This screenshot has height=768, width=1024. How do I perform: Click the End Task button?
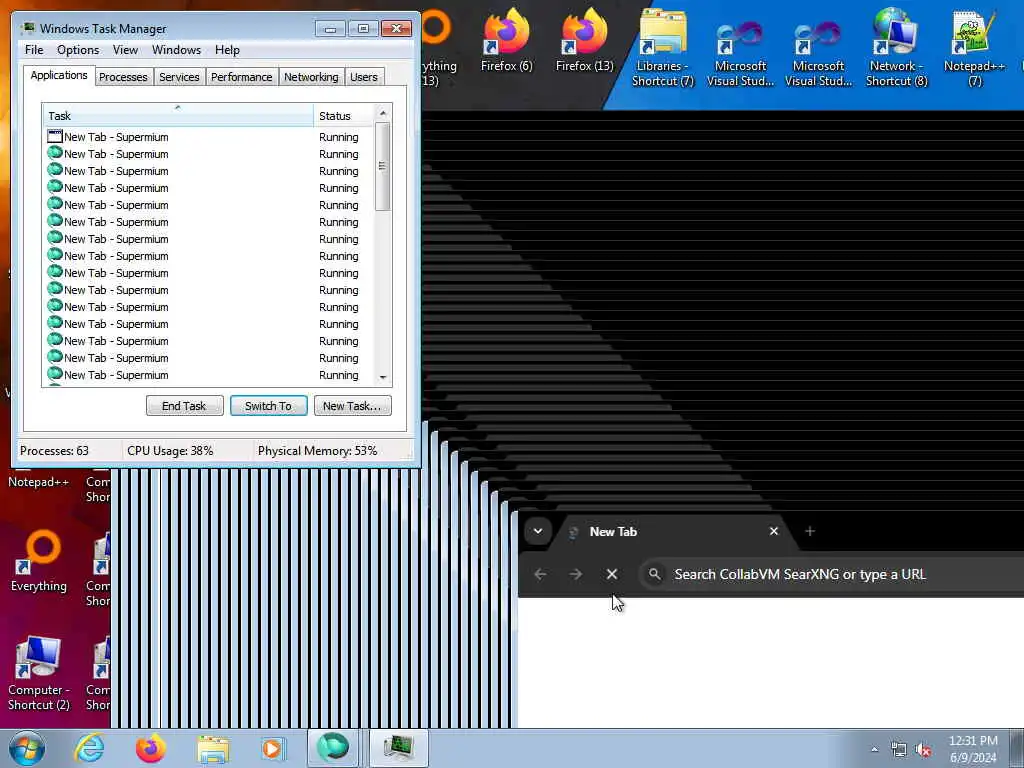click(184, 406)
